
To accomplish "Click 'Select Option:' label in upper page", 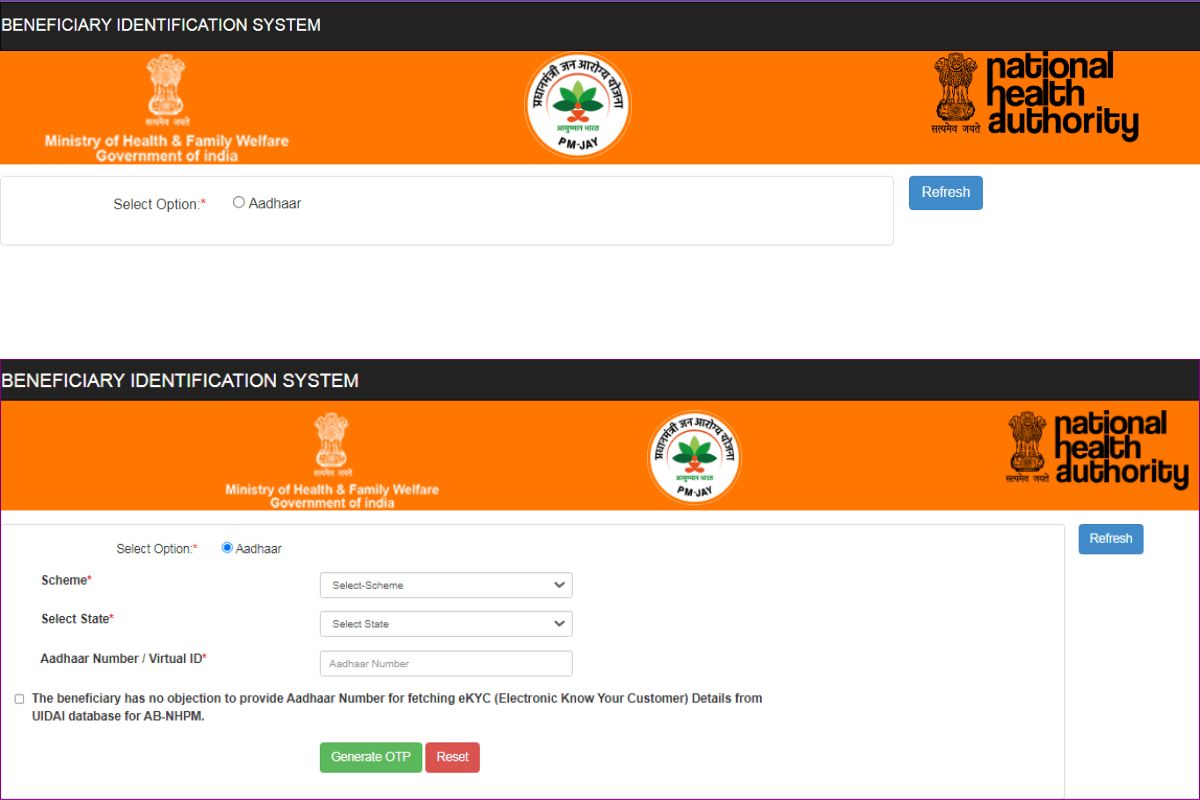I will [x=160, y=204].
